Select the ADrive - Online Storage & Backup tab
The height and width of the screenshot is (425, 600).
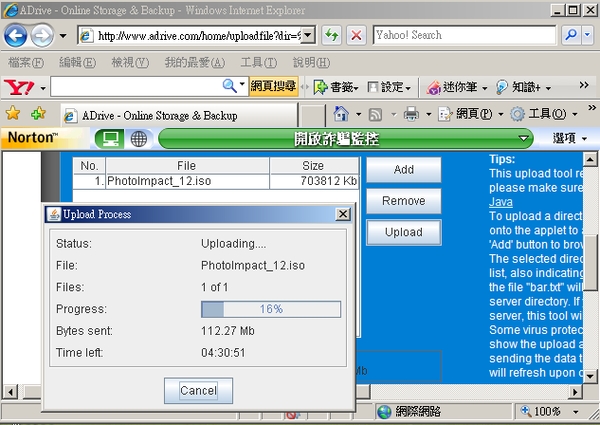[179, 115]
